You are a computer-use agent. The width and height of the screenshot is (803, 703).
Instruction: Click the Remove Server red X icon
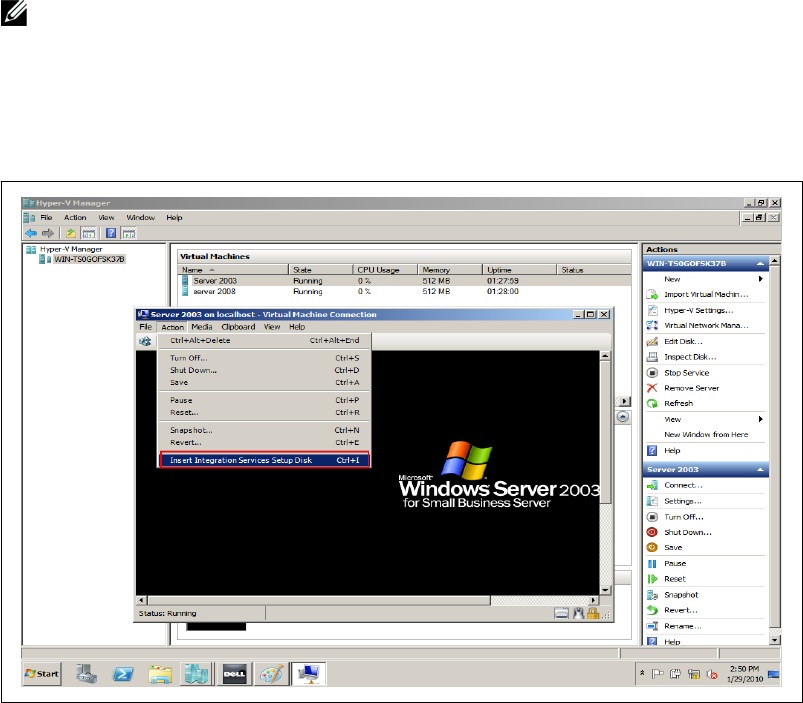point(652,388)
